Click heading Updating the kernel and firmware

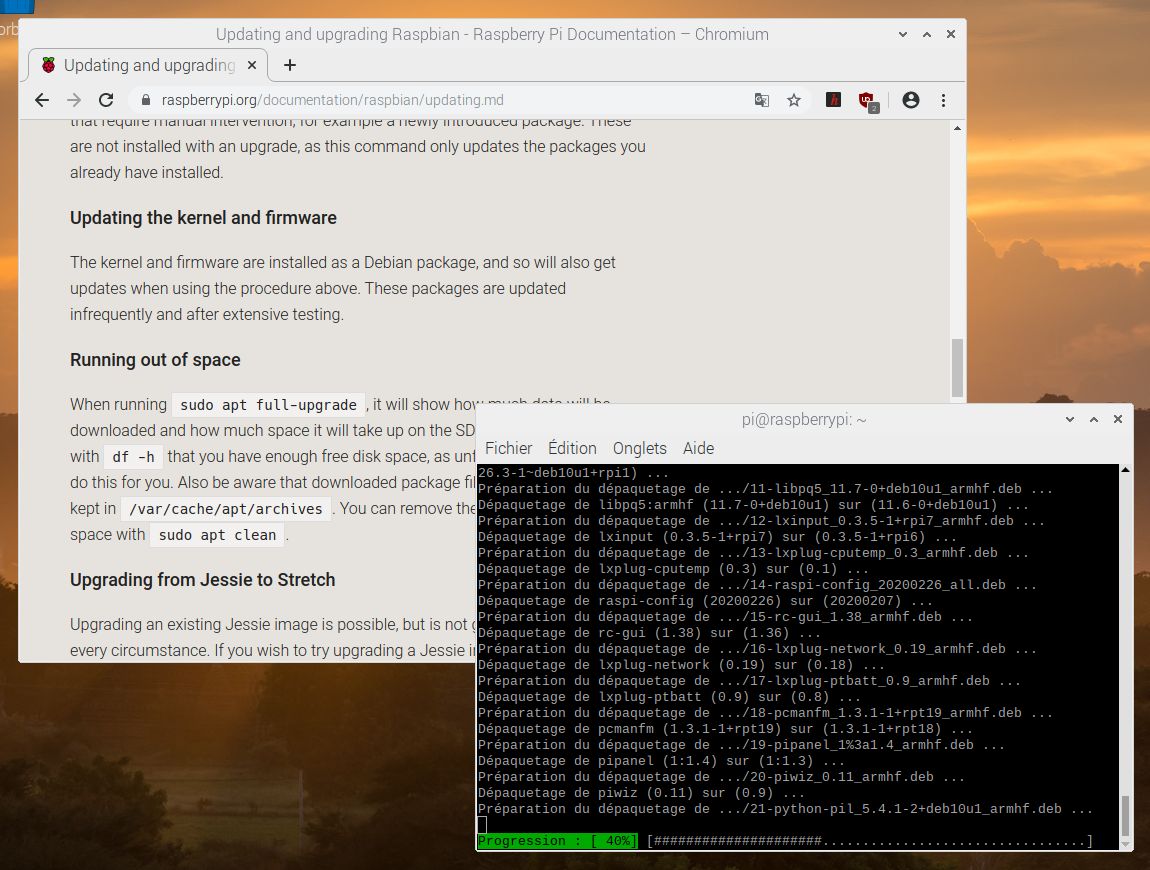point(203,218)
